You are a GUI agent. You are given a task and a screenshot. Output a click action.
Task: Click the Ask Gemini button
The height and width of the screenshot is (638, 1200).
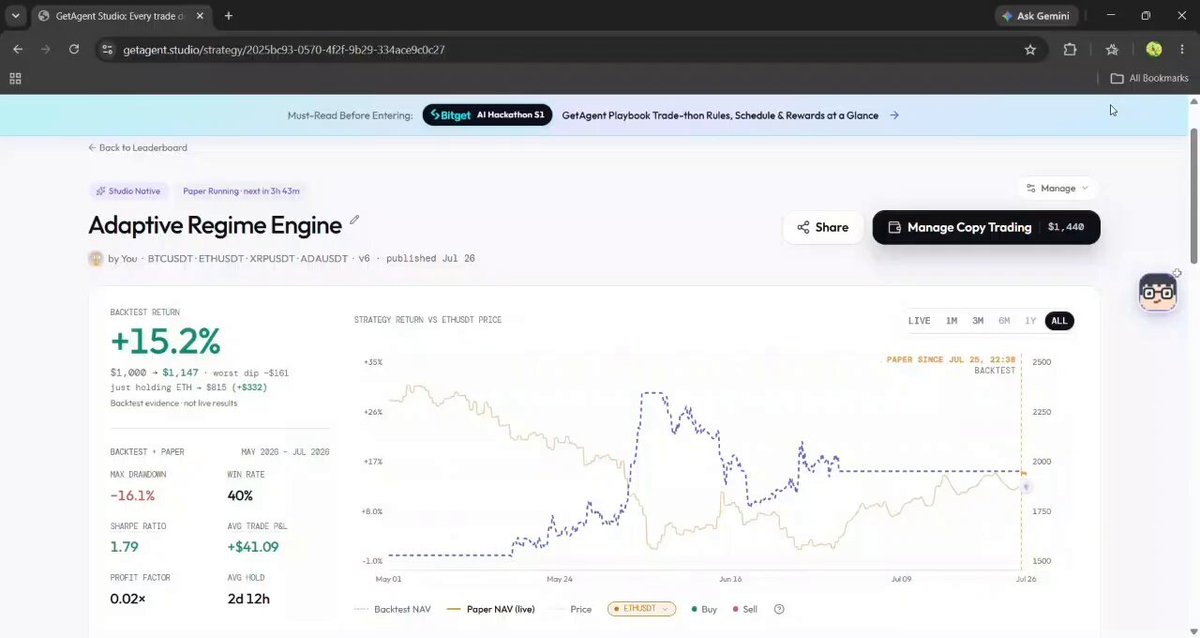coord(1038,16)
